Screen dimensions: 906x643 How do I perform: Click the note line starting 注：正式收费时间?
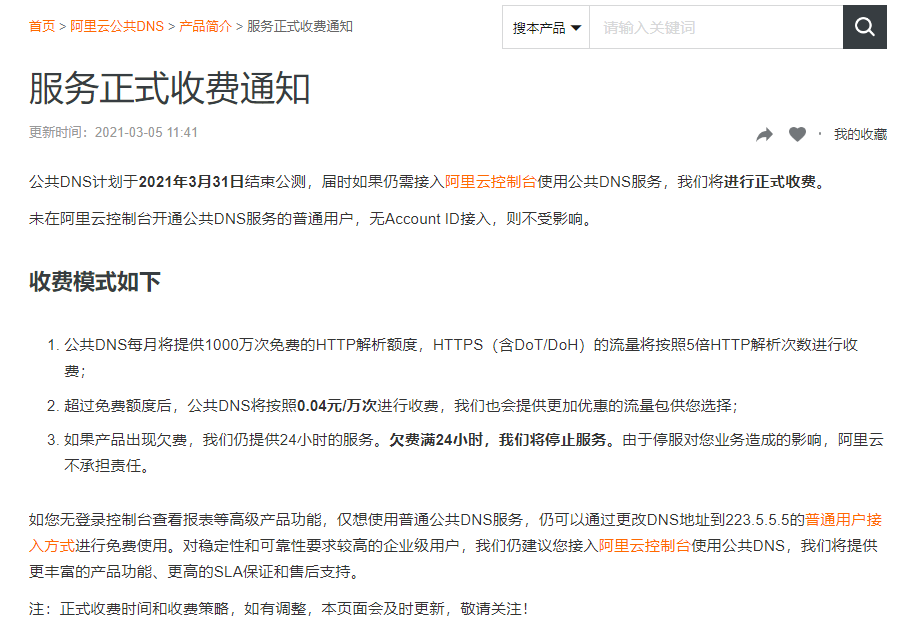click(279, 609)
